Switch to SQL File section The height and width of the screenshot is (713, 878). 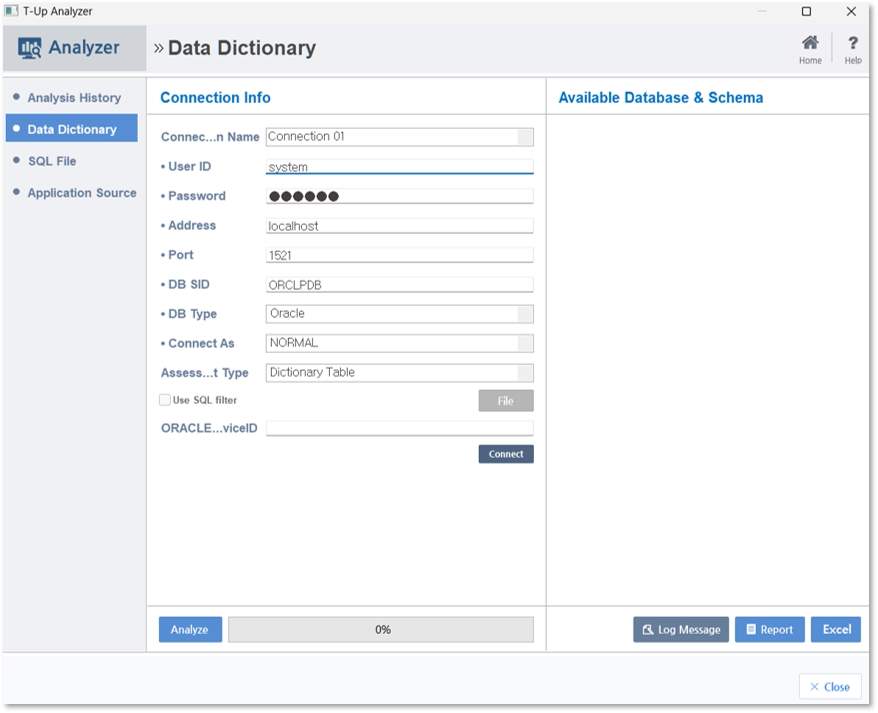(52, 161)
